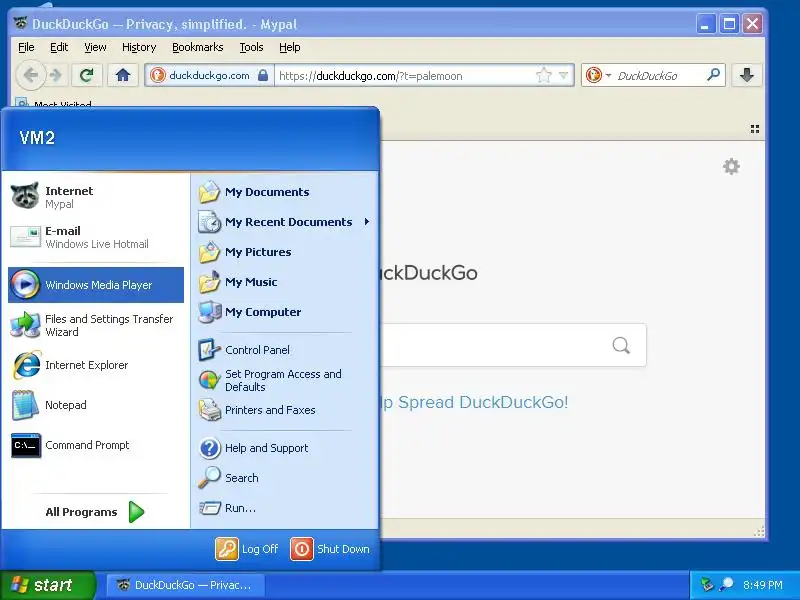
Task: Click the DuckDuckGo page search magnifier
Action: (621, 345)
